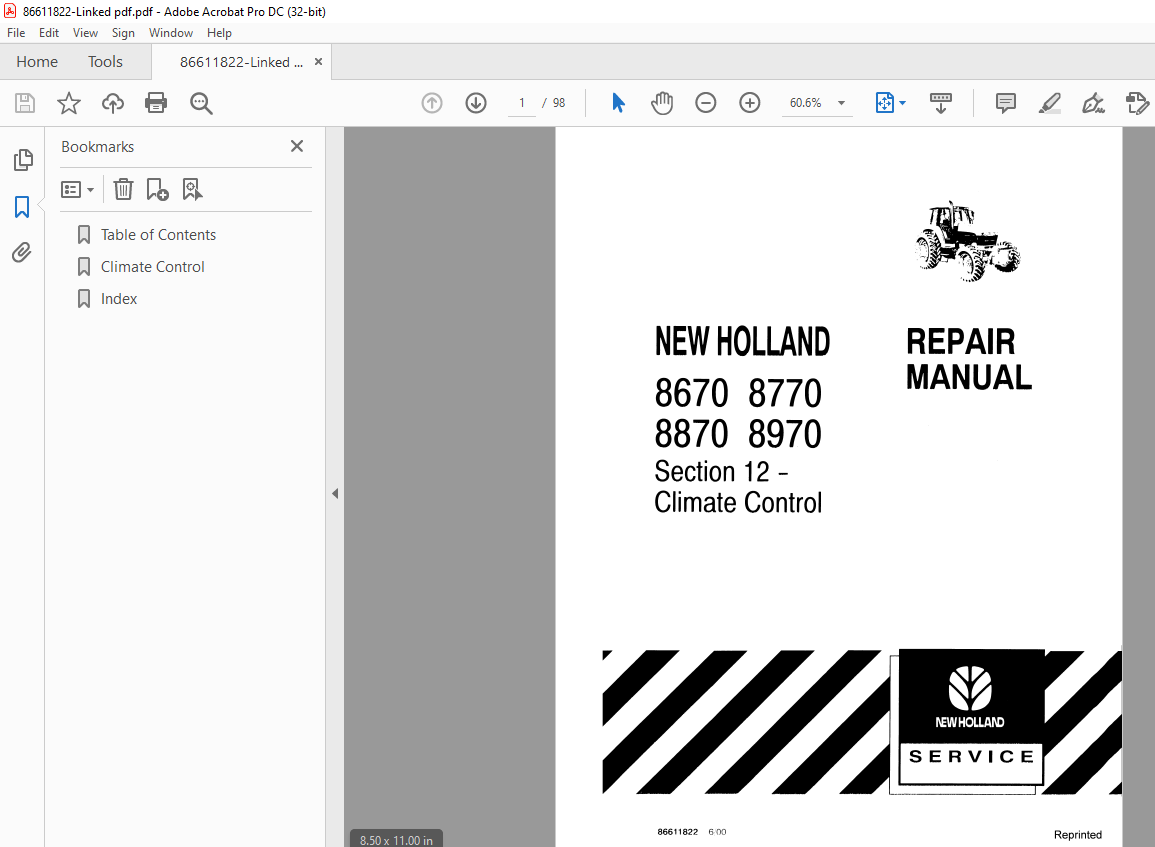Open the File menu
Image resolution: width=1155 pixels, height=847 pixels.
[x=16, y=32]
